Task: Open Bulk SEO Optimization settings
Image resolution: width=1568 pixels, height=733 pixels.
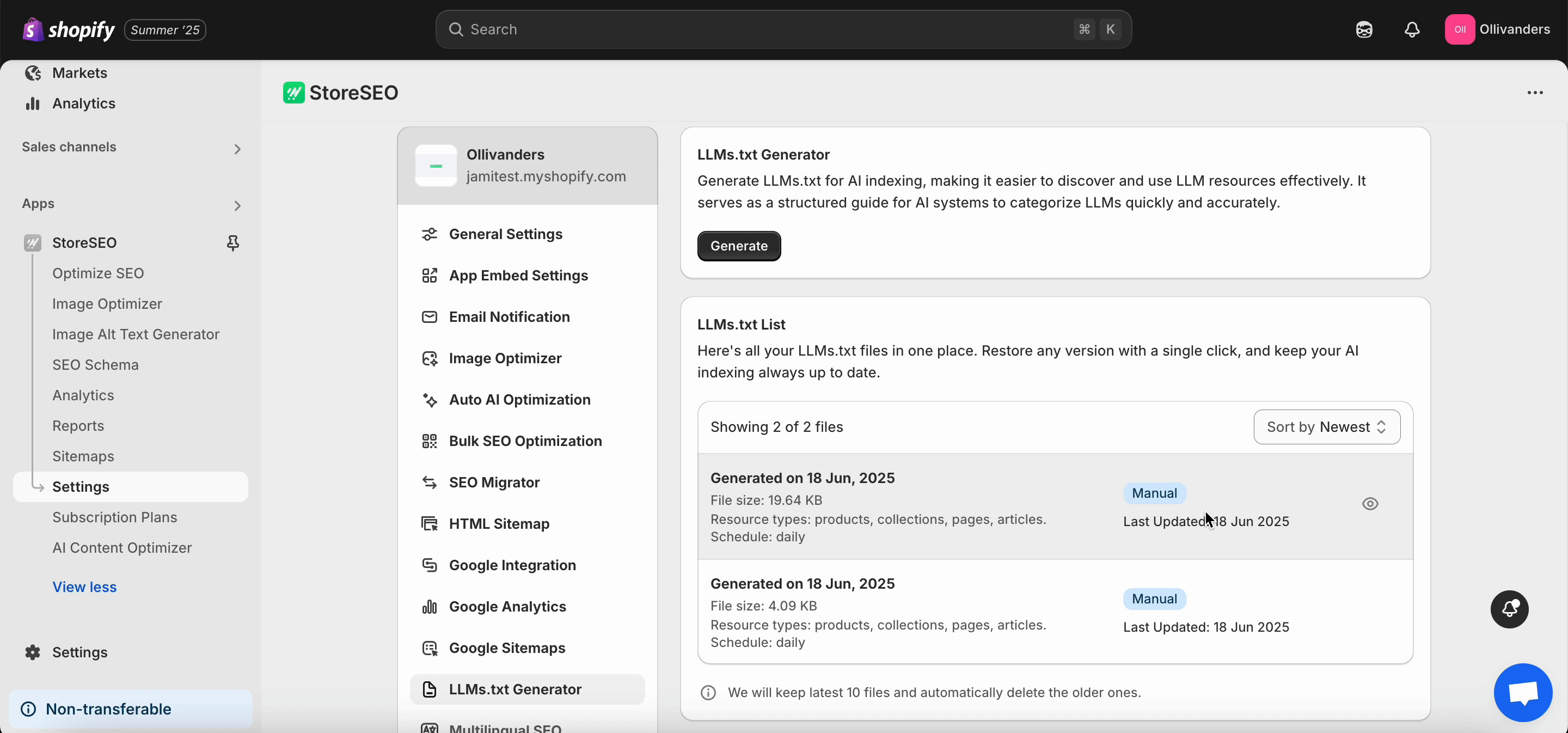Action: click(x=527, y=442)
